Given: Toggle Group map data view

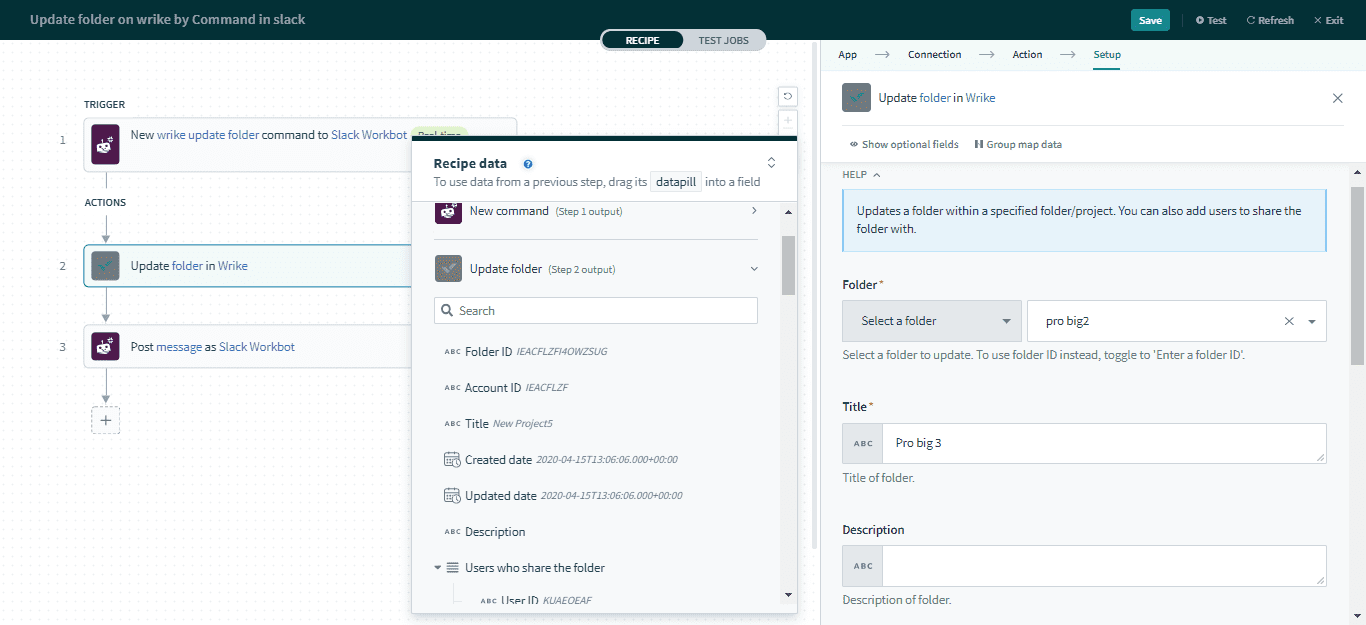Looking at the screenshot, I should pos(1018,145).
